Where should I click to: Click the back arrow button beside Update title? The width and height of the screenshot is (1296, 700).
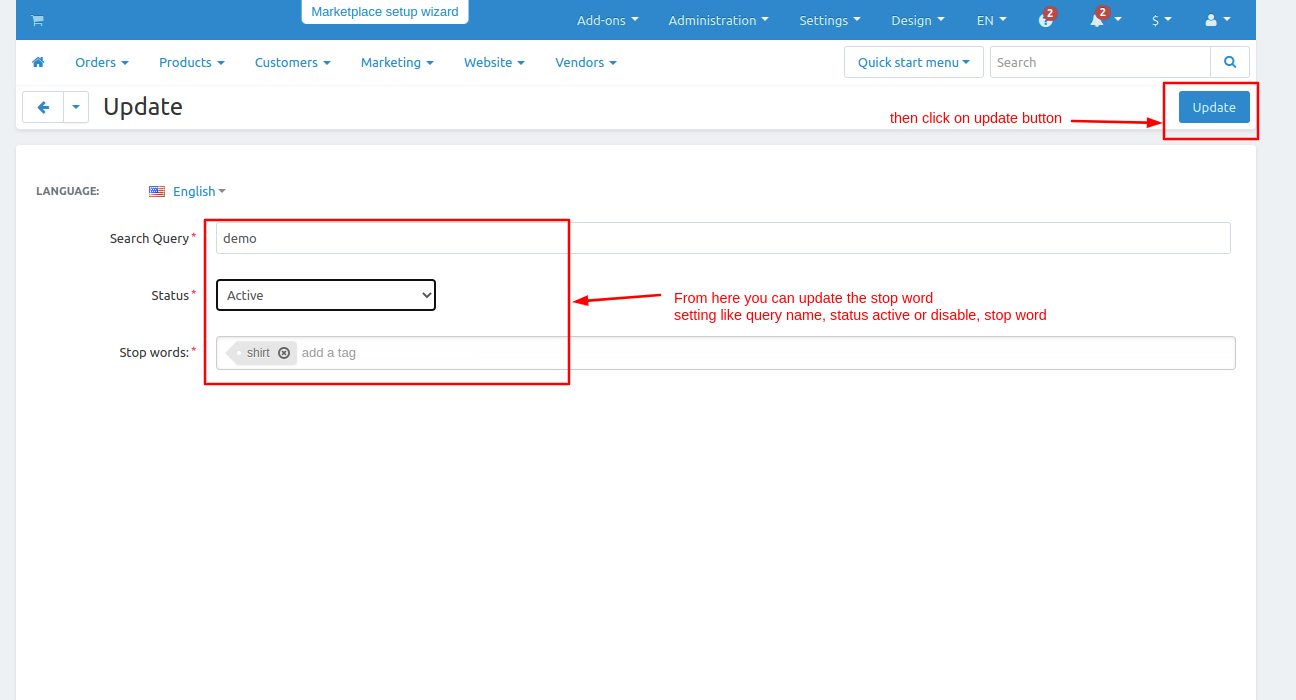[x=43, y=107]
